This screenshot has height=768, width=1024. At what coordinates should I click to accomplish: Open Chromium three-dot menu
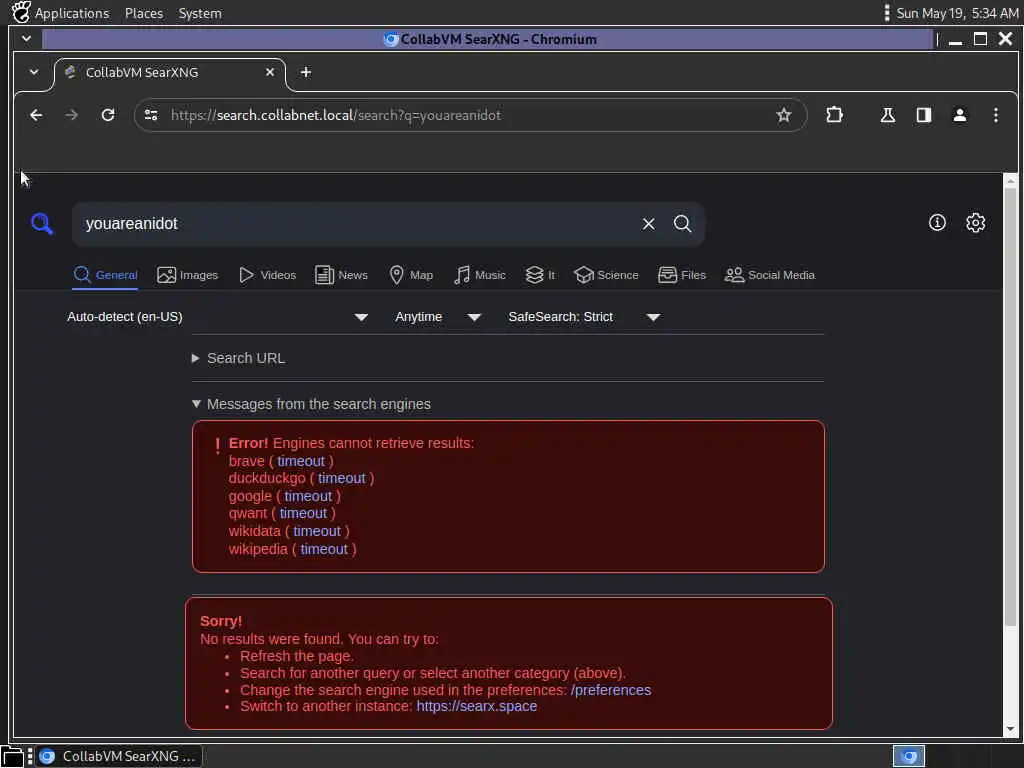click(995, 115)
